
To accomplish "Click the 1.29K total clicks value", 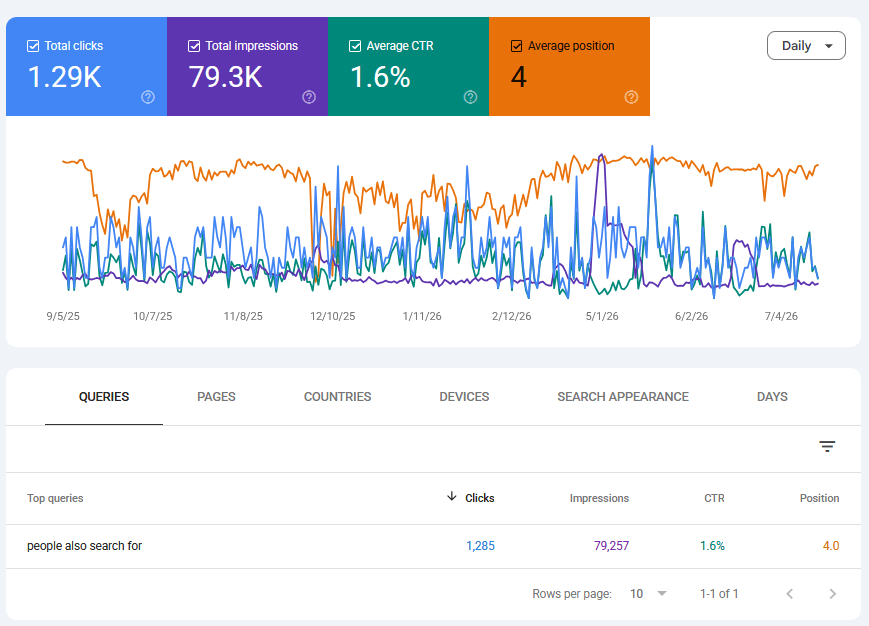I will click(64, 77).
